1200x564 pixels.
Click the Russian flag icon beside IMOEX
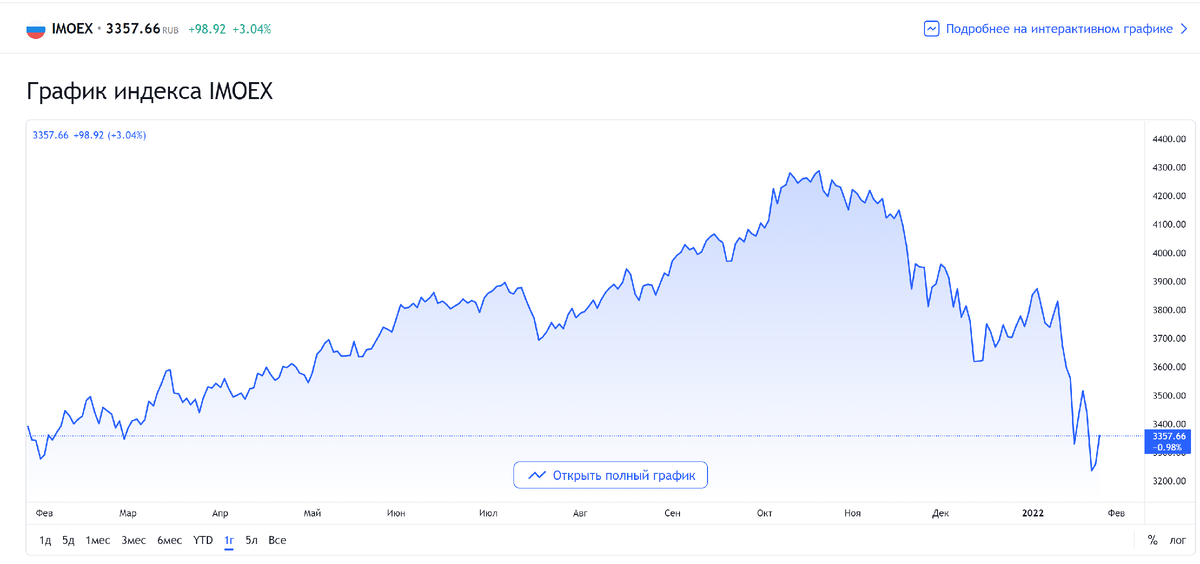pos(35,29)
